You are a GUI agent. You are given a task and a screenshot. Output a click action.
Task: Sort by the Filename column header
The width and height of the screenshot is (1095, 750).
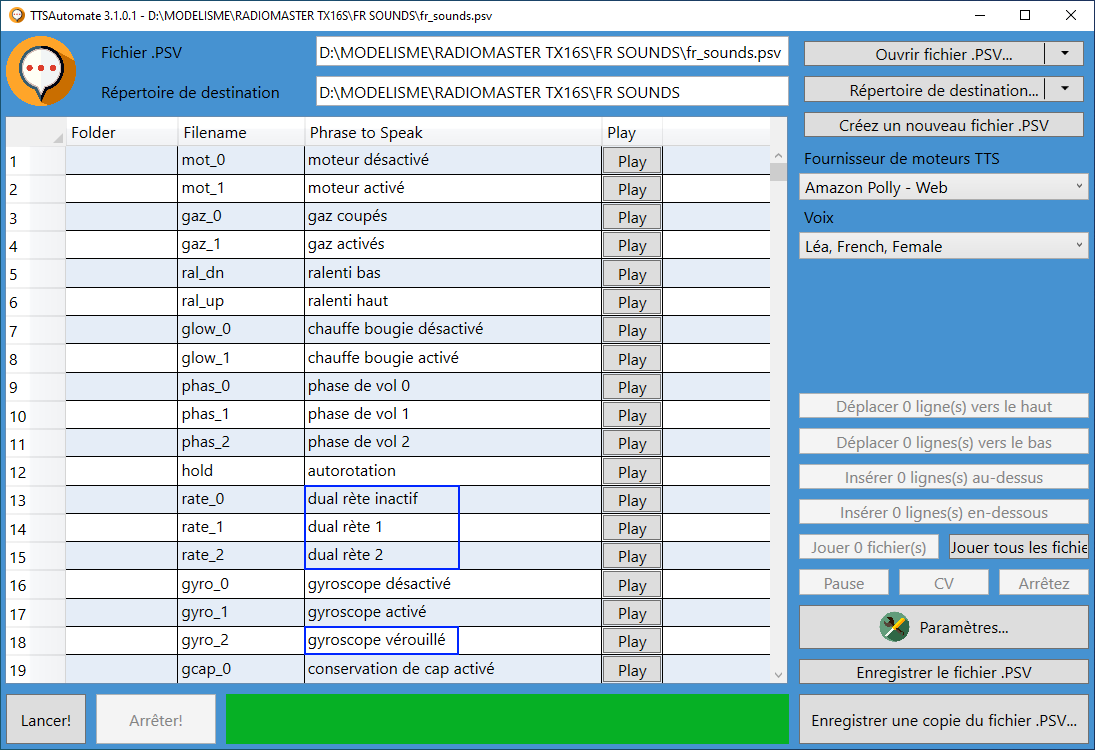(x=241, y=133)
